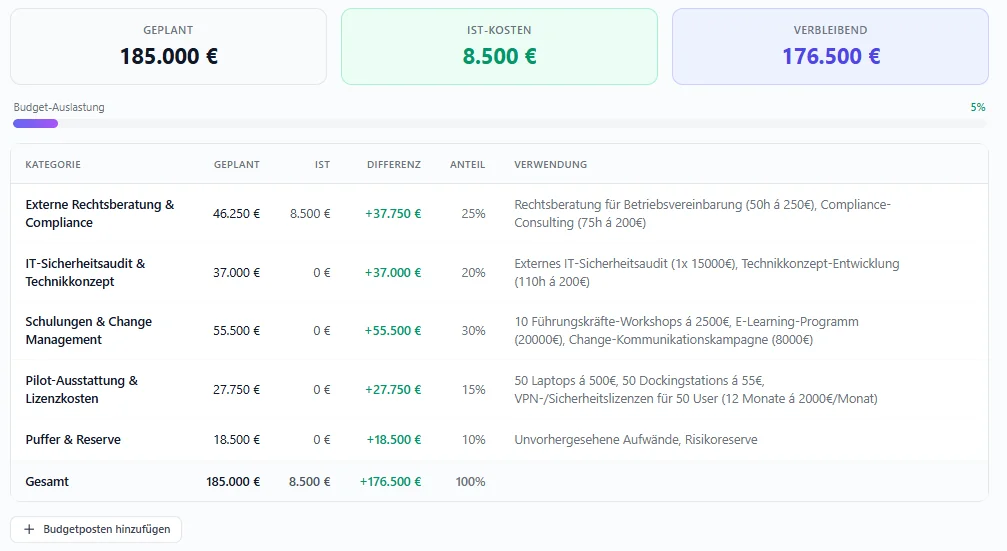Viewport: 1007px width, 551px height.
Task: Click the Gesamt total row label
Action: 47,481
